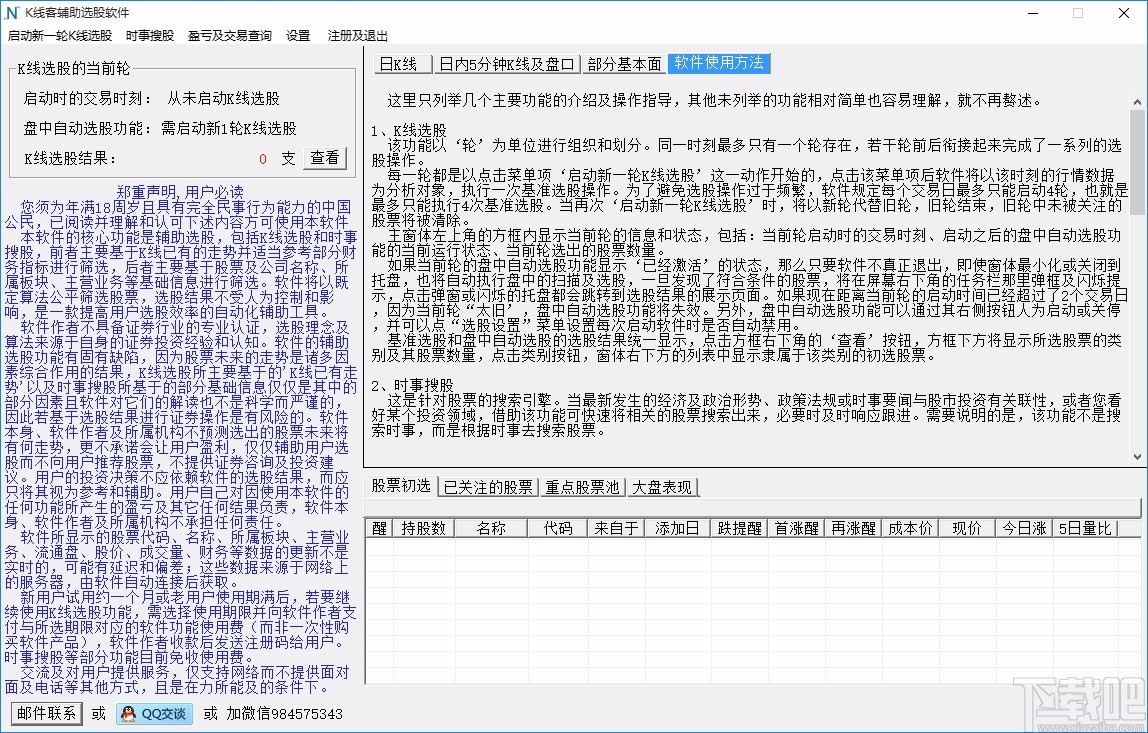Image resolution: width=1148 pixels, height=733 pixels.
Task: Open the 重点股票池 tab
Action: tap(583, 488)
